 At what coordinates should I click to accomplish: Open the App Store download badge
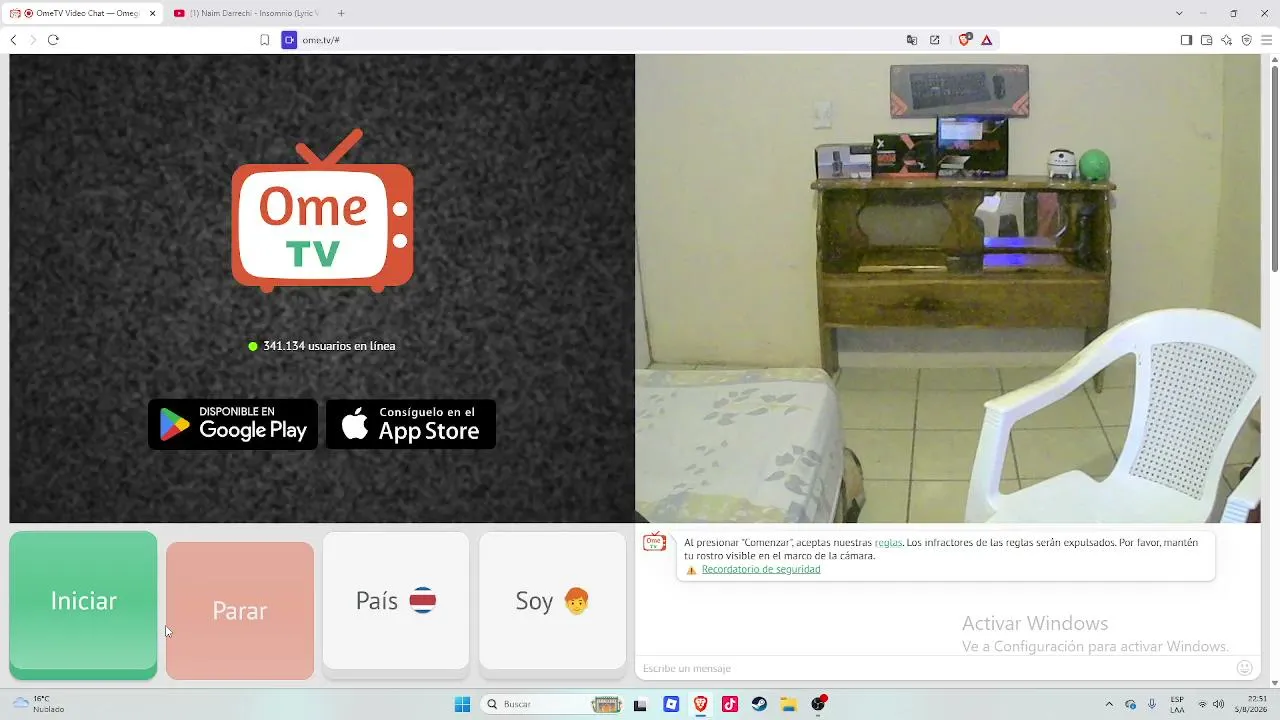[x=411, y=425]
